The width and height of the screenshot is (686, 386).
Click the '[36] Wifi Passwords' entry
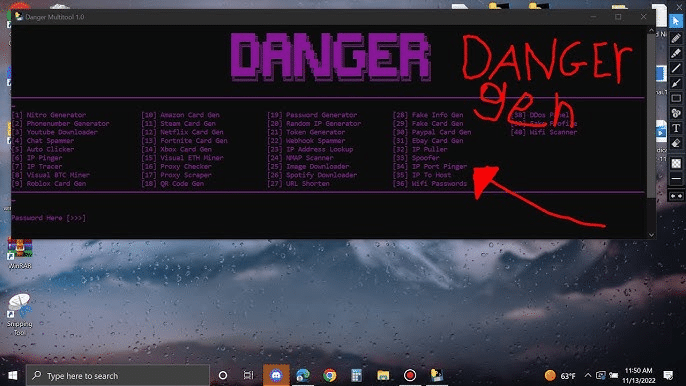coord(430,184)
